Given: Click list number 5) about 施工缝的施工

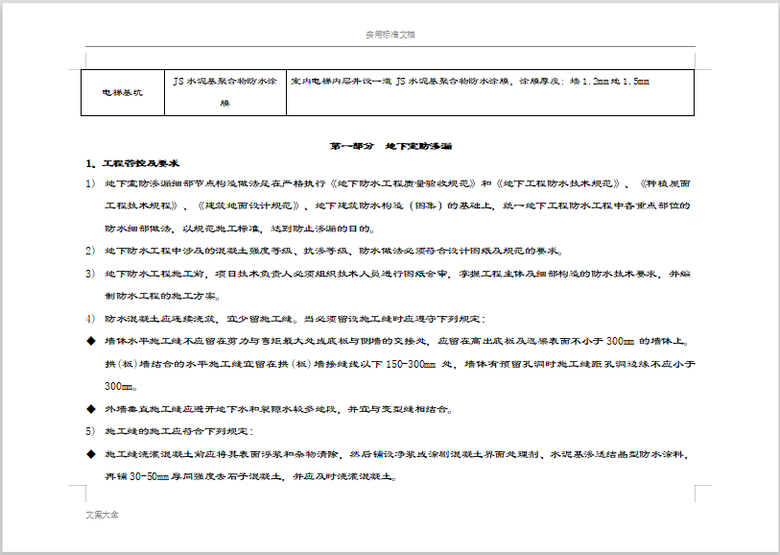Looking at the screenshot, I should click(90, 431).
